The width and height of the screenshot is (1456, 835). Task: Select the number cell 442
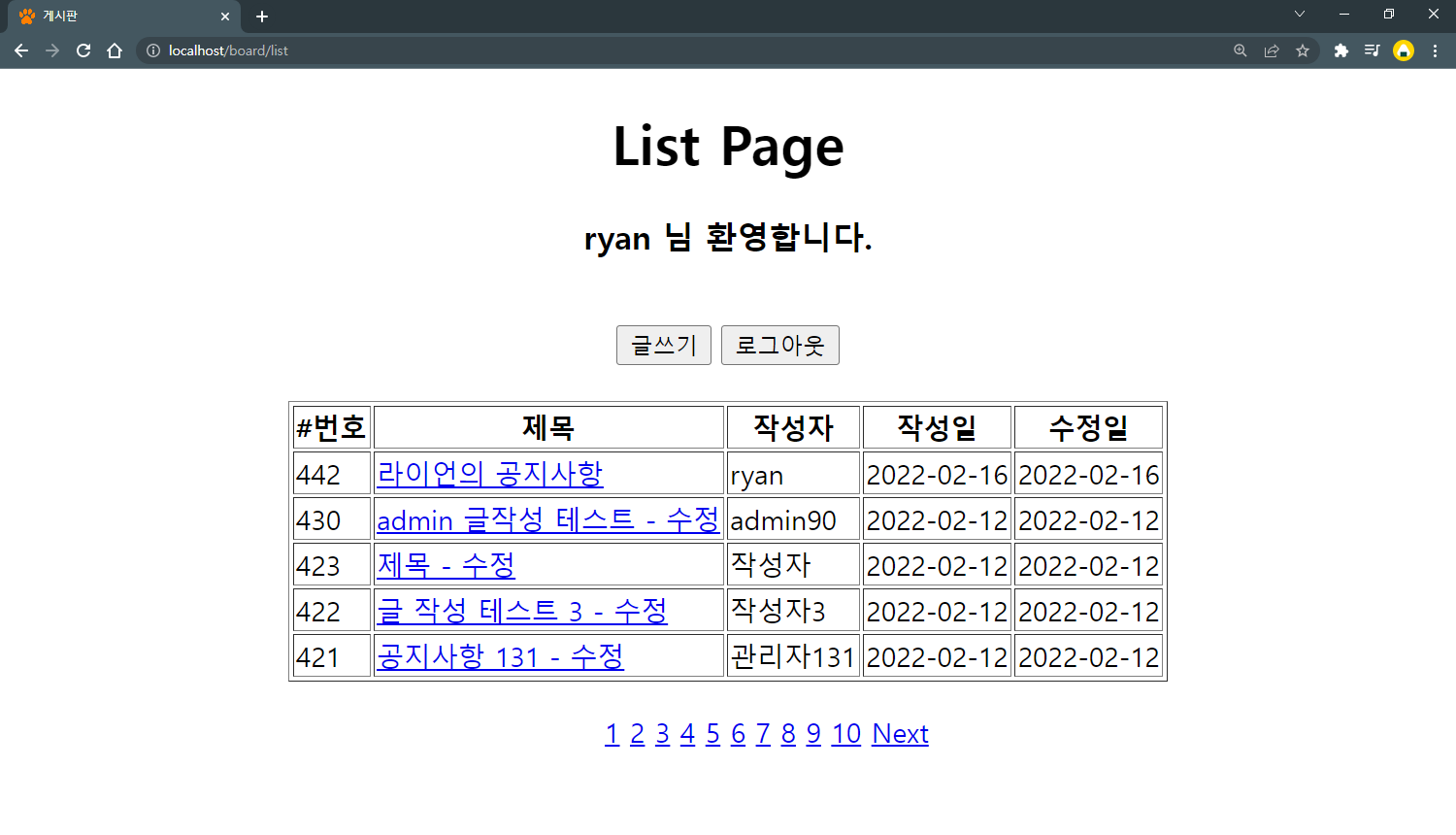click(x=332, y=474)
